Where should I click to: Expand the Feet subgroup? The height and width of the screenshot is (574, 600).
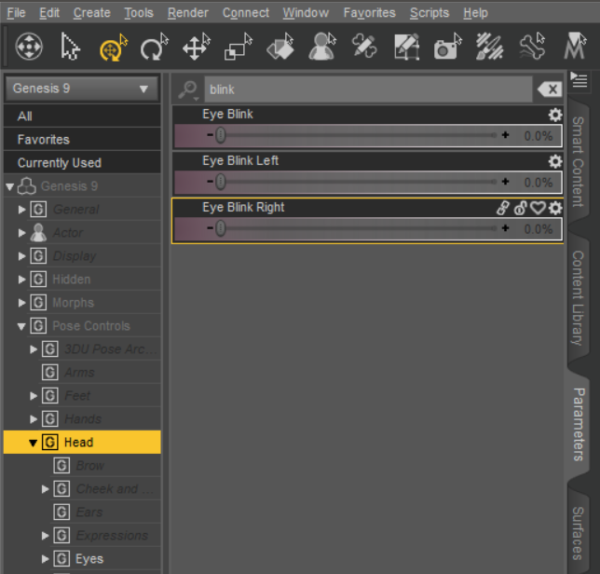[34, 396]
